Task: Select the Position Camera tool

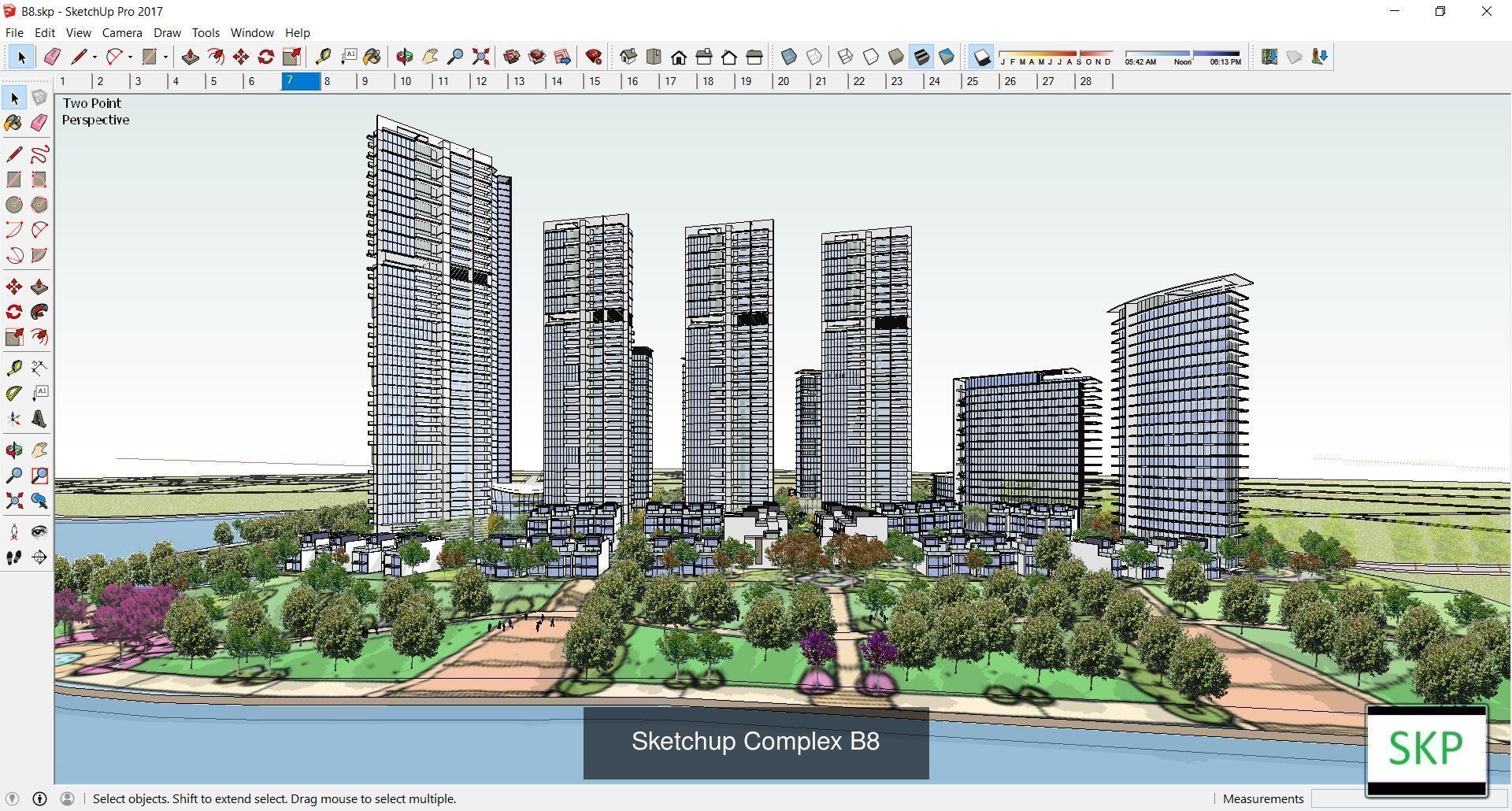Action: pos(14,532)
